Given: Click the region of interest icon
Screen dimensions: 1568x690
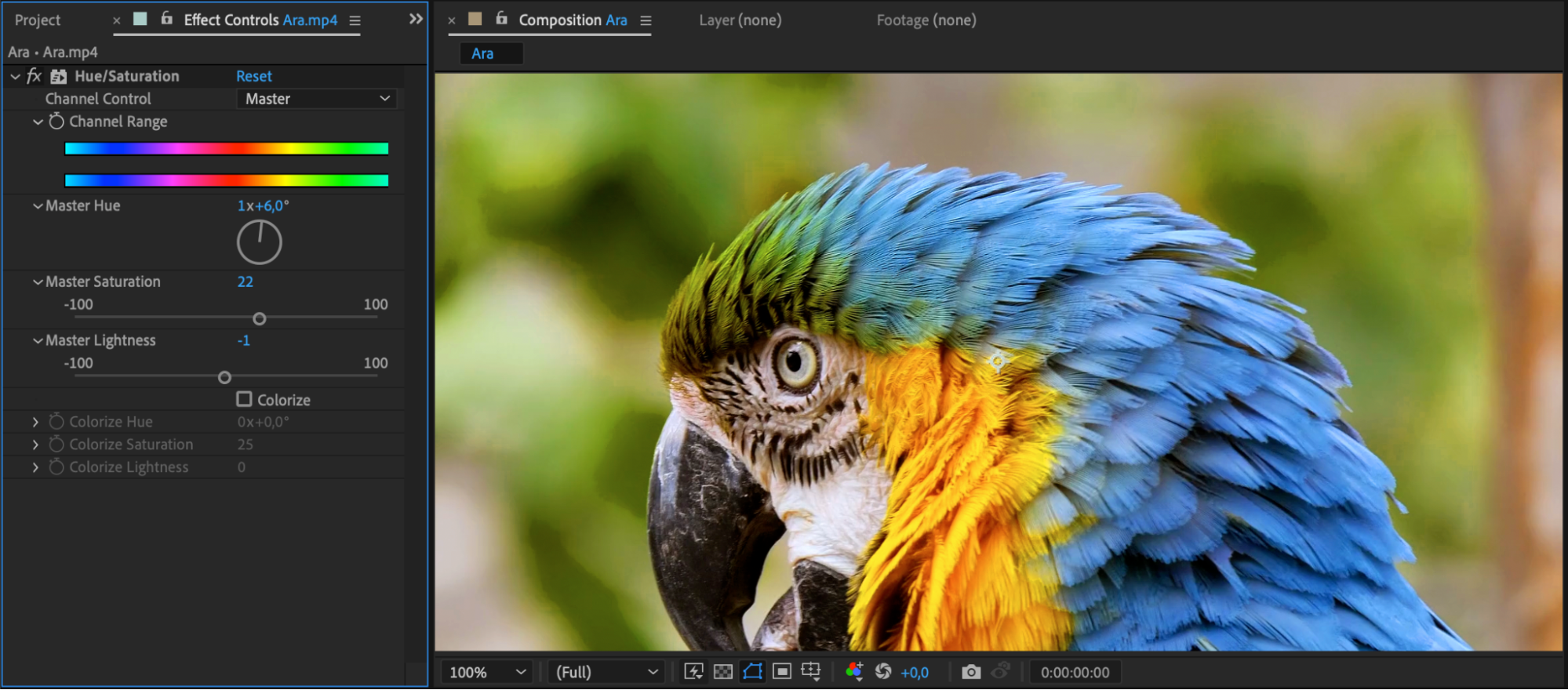Looking at the screenshot, I should (782, 672).
